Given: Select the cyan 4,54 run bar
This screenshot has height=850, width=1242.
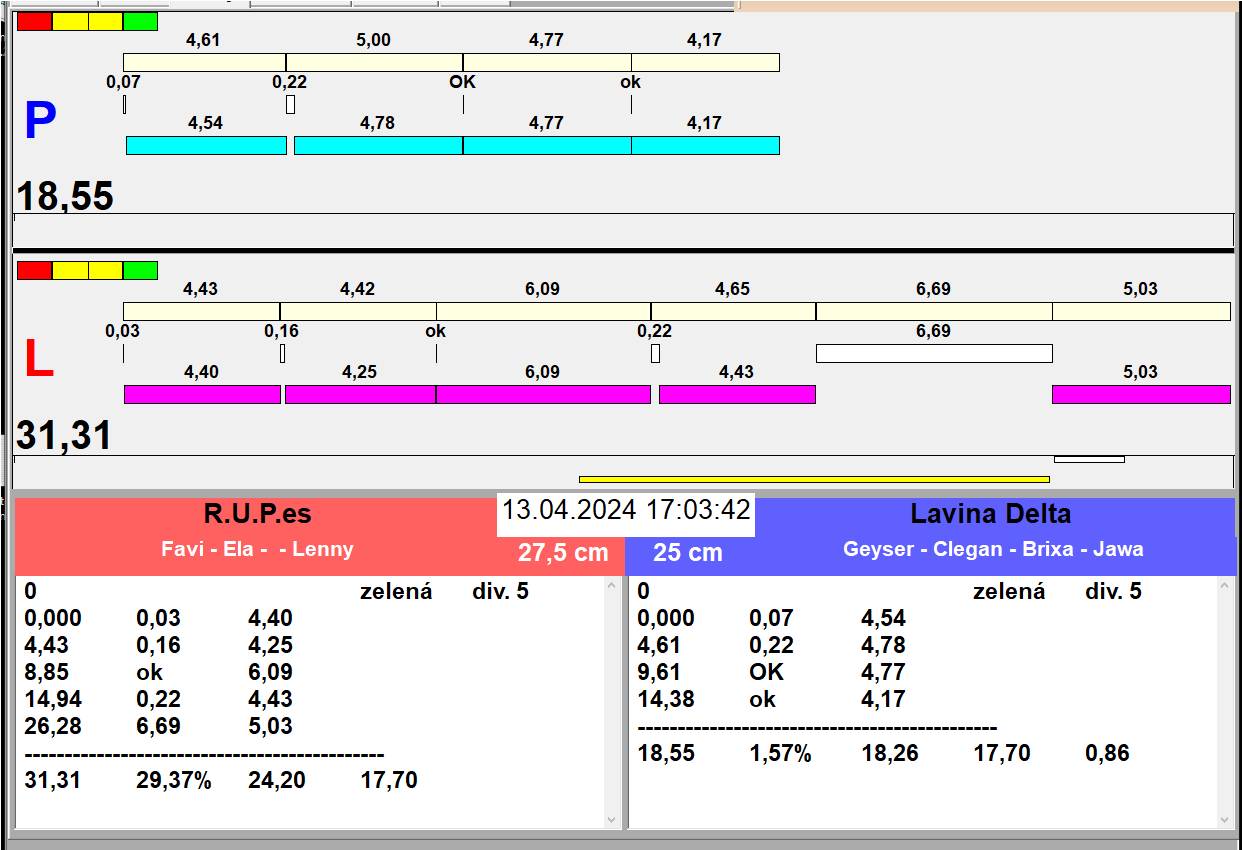Looking at the screenshot, I should coord(206,145).
